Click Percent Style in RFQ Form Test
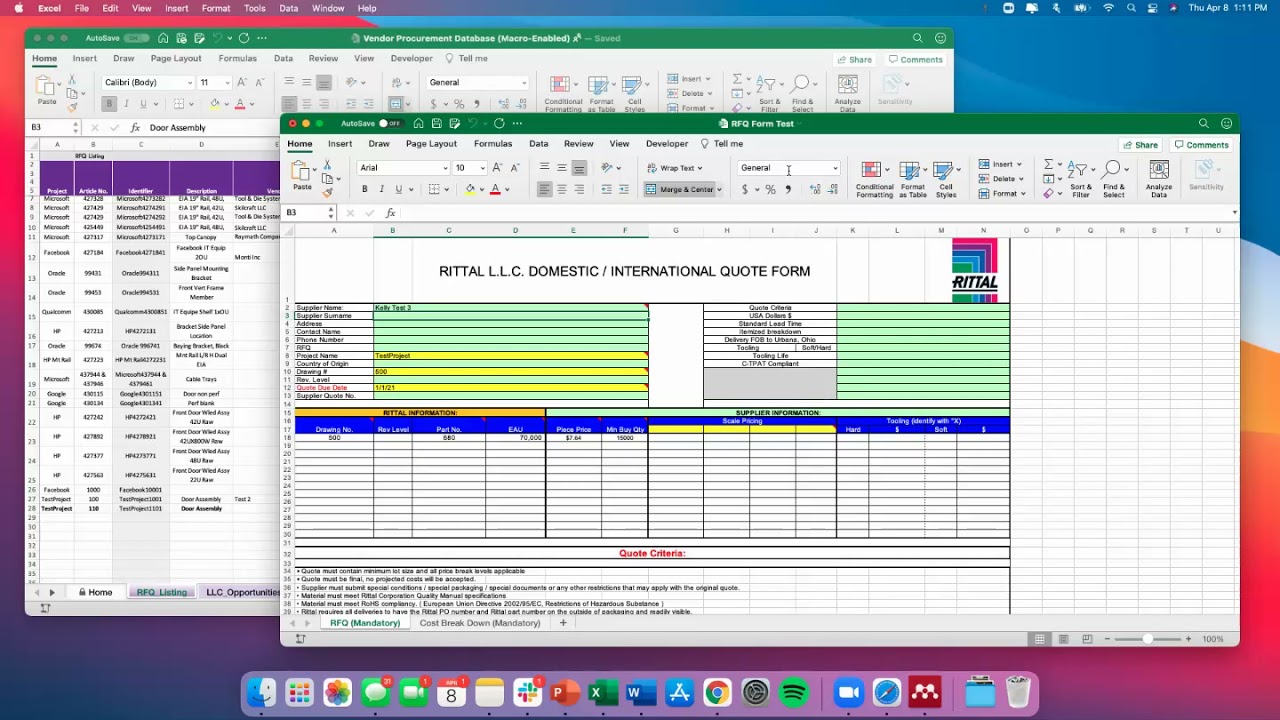Viewport: 1280px width, 720px height. (x=770, y=189)
